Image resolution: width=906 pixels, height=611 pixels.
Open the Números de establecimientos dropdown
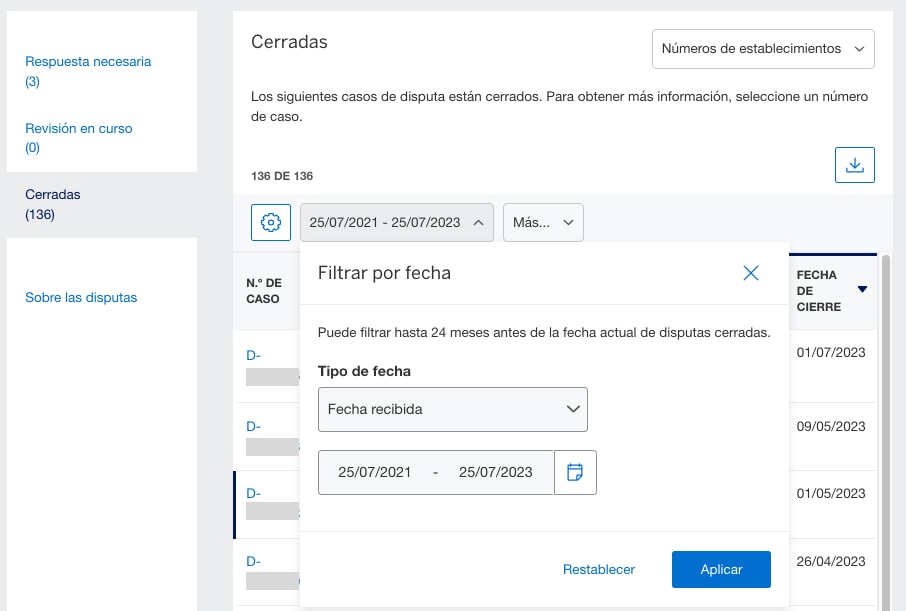(x=763, y=48)
